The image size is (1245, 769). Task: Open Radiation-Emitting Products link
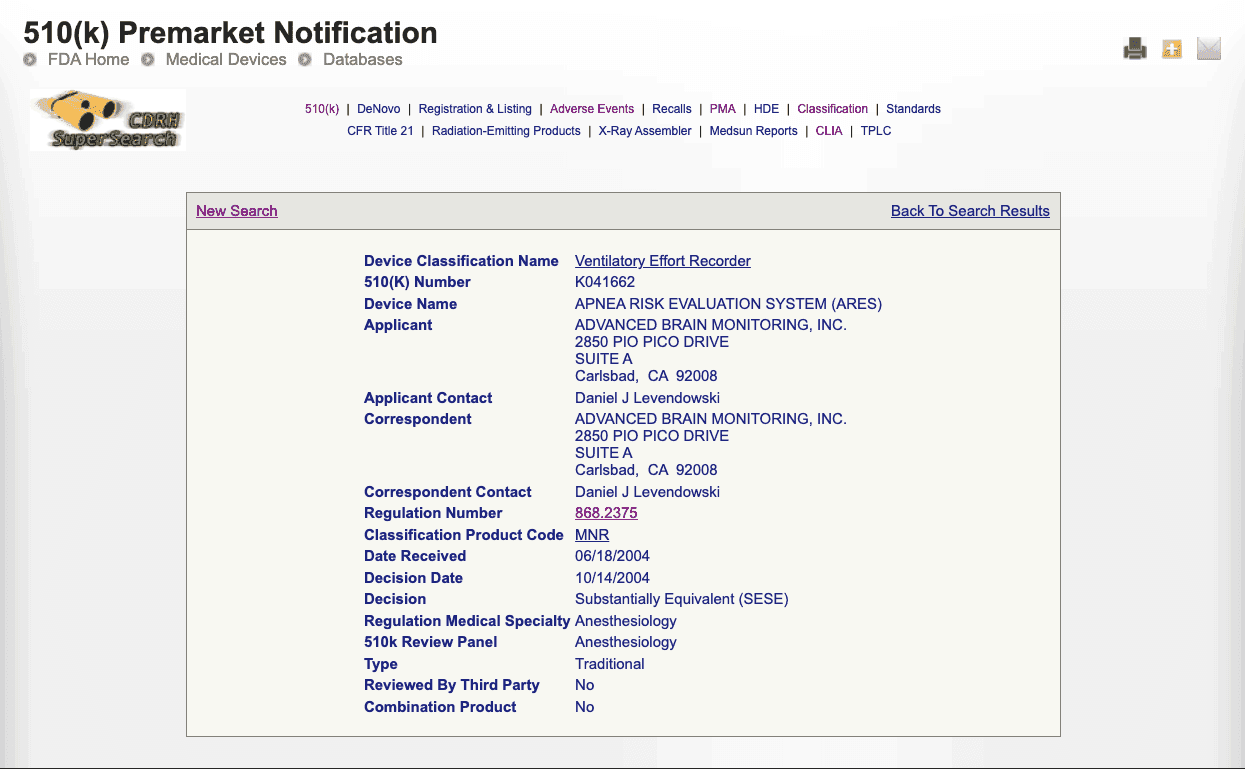[x=506, y=131]
